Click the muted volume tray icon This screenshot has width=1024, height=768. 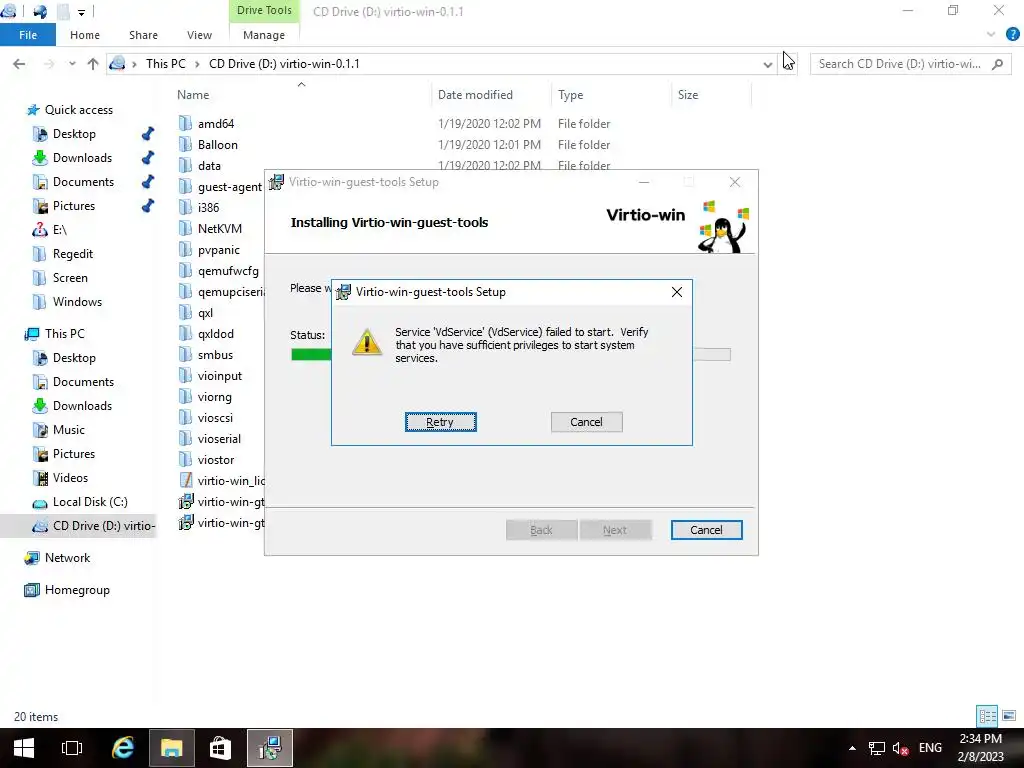(x=901, y=748)
